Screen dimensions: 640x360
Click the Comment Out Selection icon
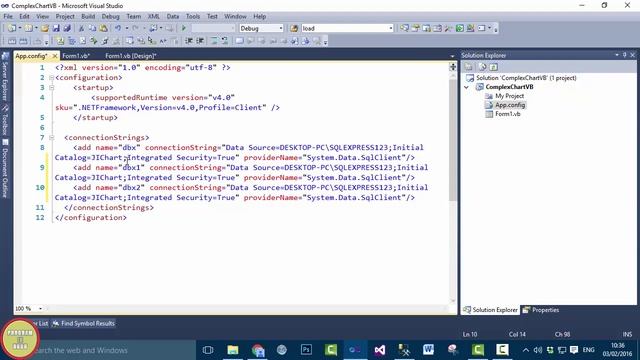click(x=214, y=41)
